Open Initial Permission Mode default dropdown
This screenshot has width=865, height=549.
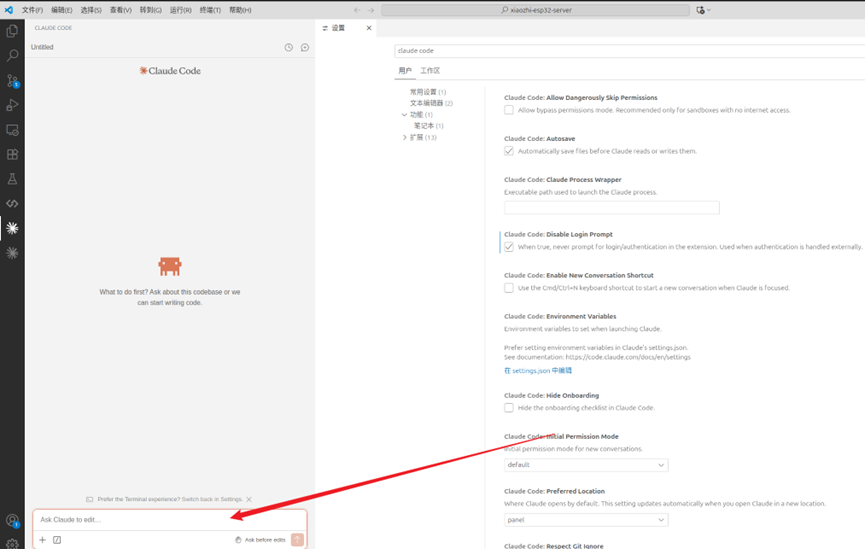586,465
